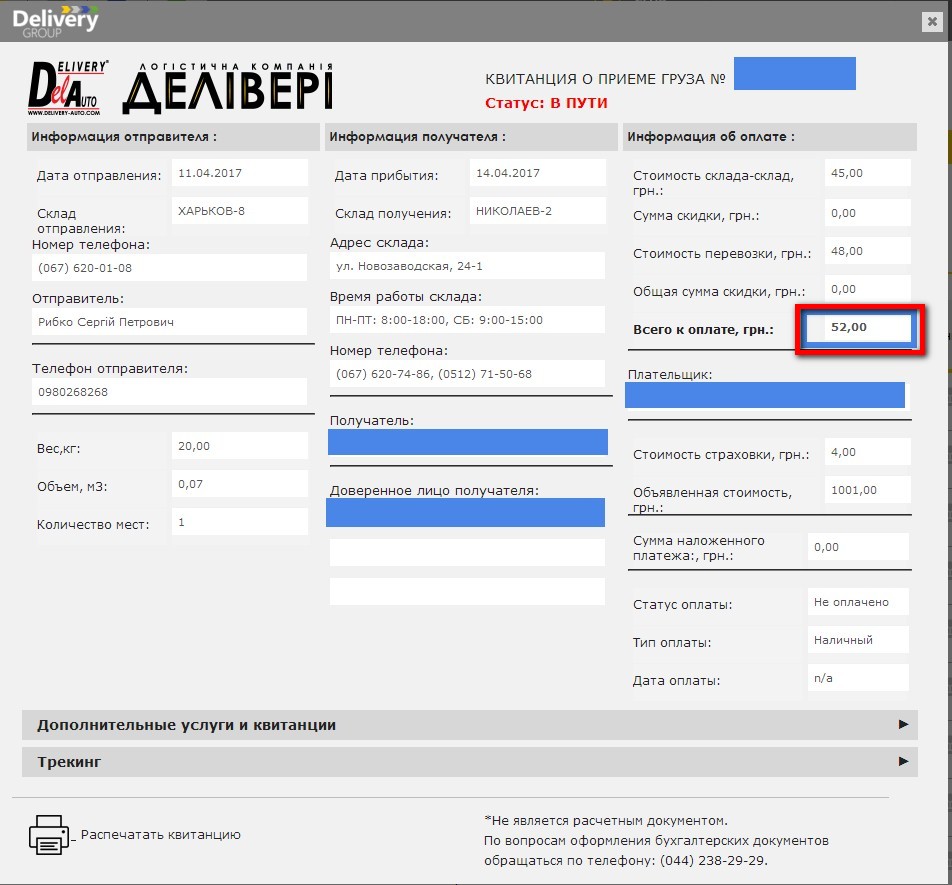Image resolution: width=952 pixels, height=885 pixels.
Task: Select the phone number (067) 620-01-08 field
Action: point(169,268)
